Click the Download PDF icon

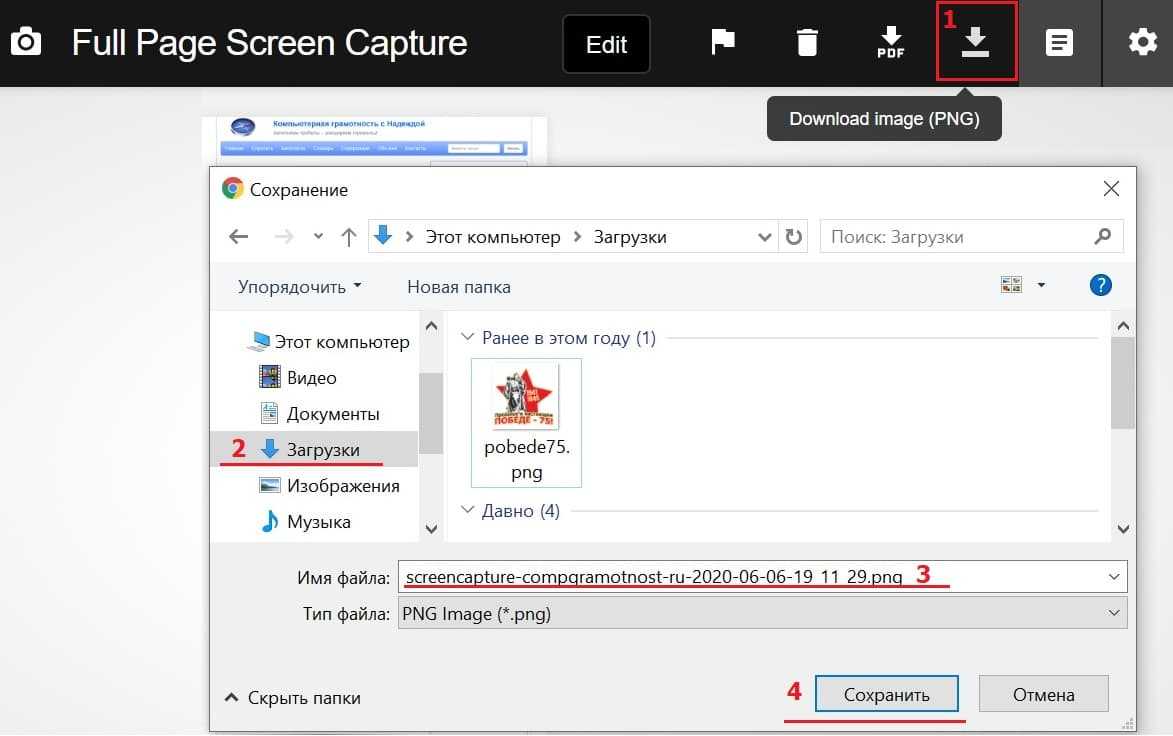click(890, 43)
